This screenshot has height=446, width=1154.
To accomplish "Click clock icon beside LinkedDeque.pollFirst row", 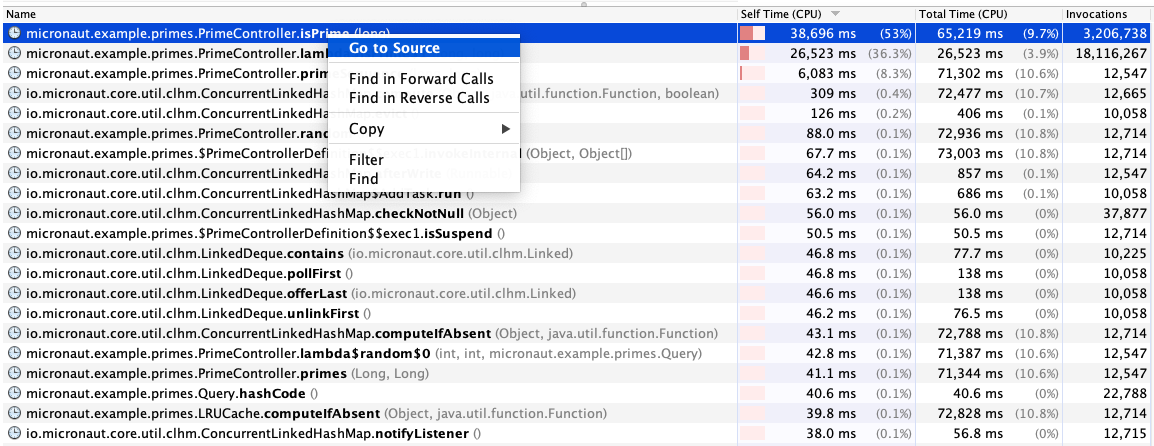I will coord(14,273).
